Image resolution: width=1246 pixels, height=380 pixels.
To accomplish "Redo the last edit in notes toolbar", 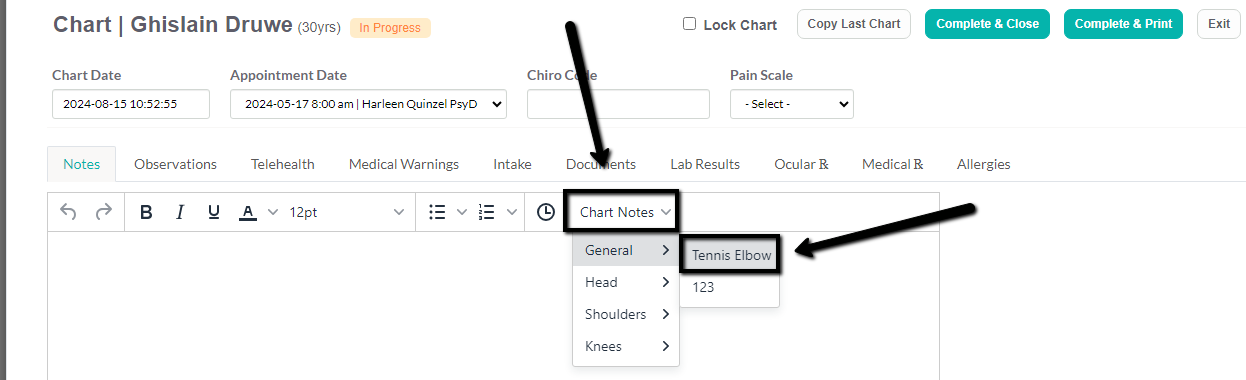I will [x=103, y=212].
